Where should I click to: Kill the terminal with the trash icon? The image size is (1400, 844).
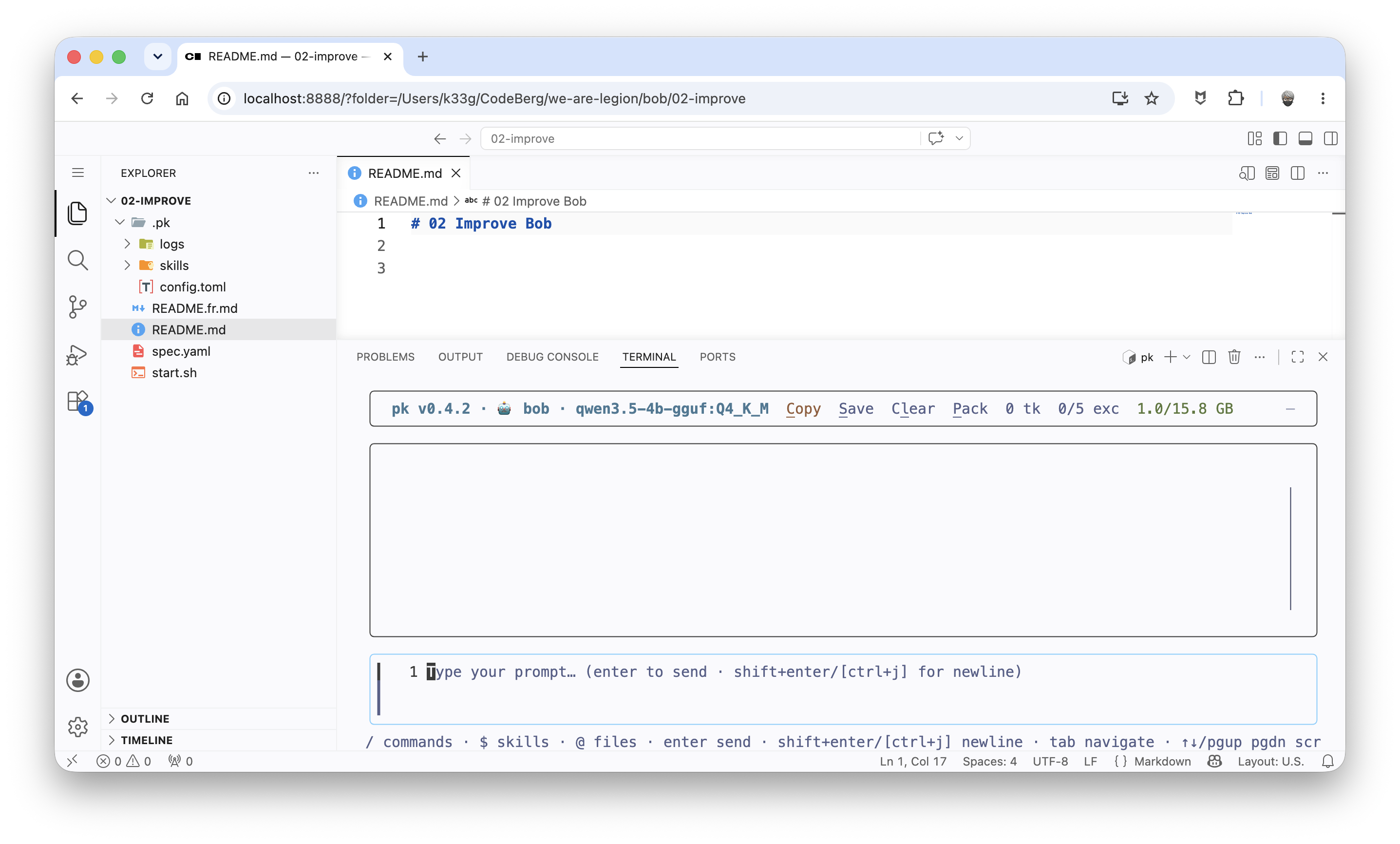point(1234,357)
